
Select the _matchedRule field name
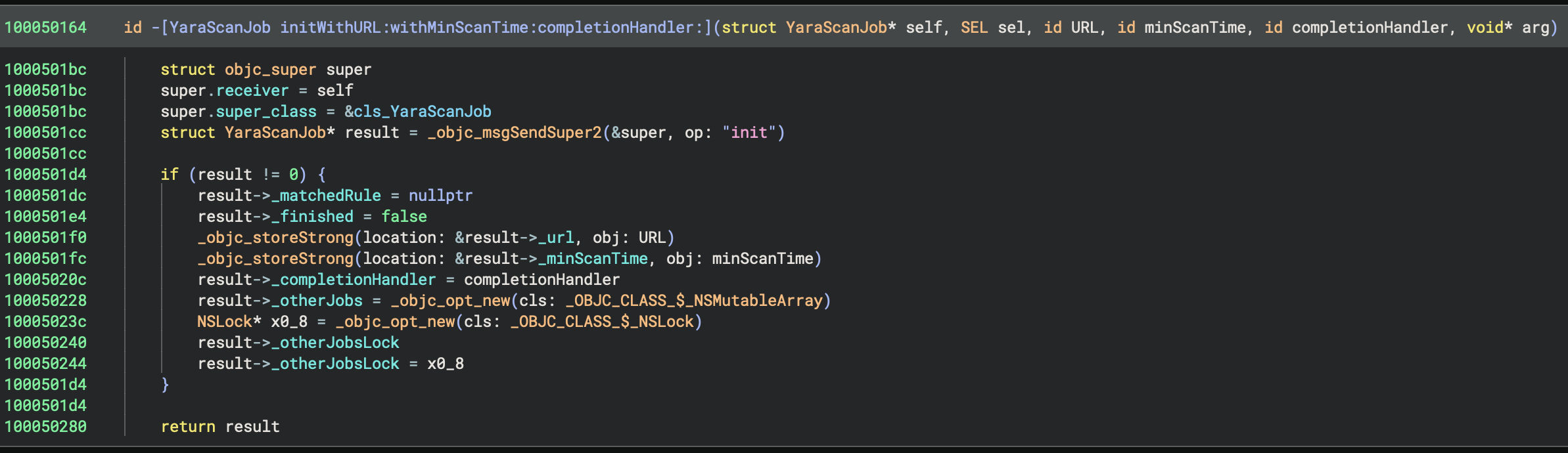(326, 196)
